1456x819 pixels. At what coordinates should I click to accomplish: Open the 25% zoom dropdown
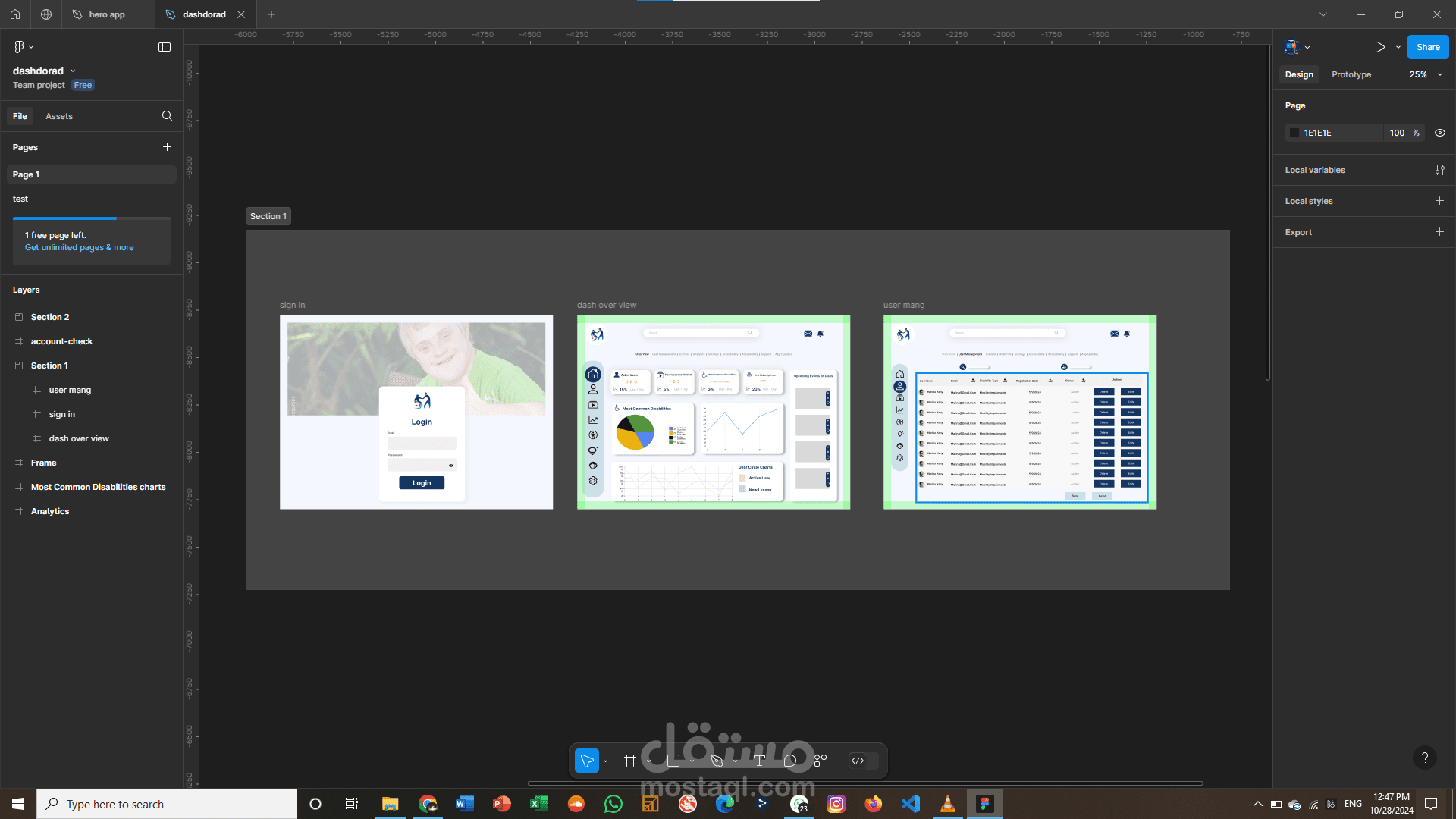pyautogui.click(x=1426, y=74)
